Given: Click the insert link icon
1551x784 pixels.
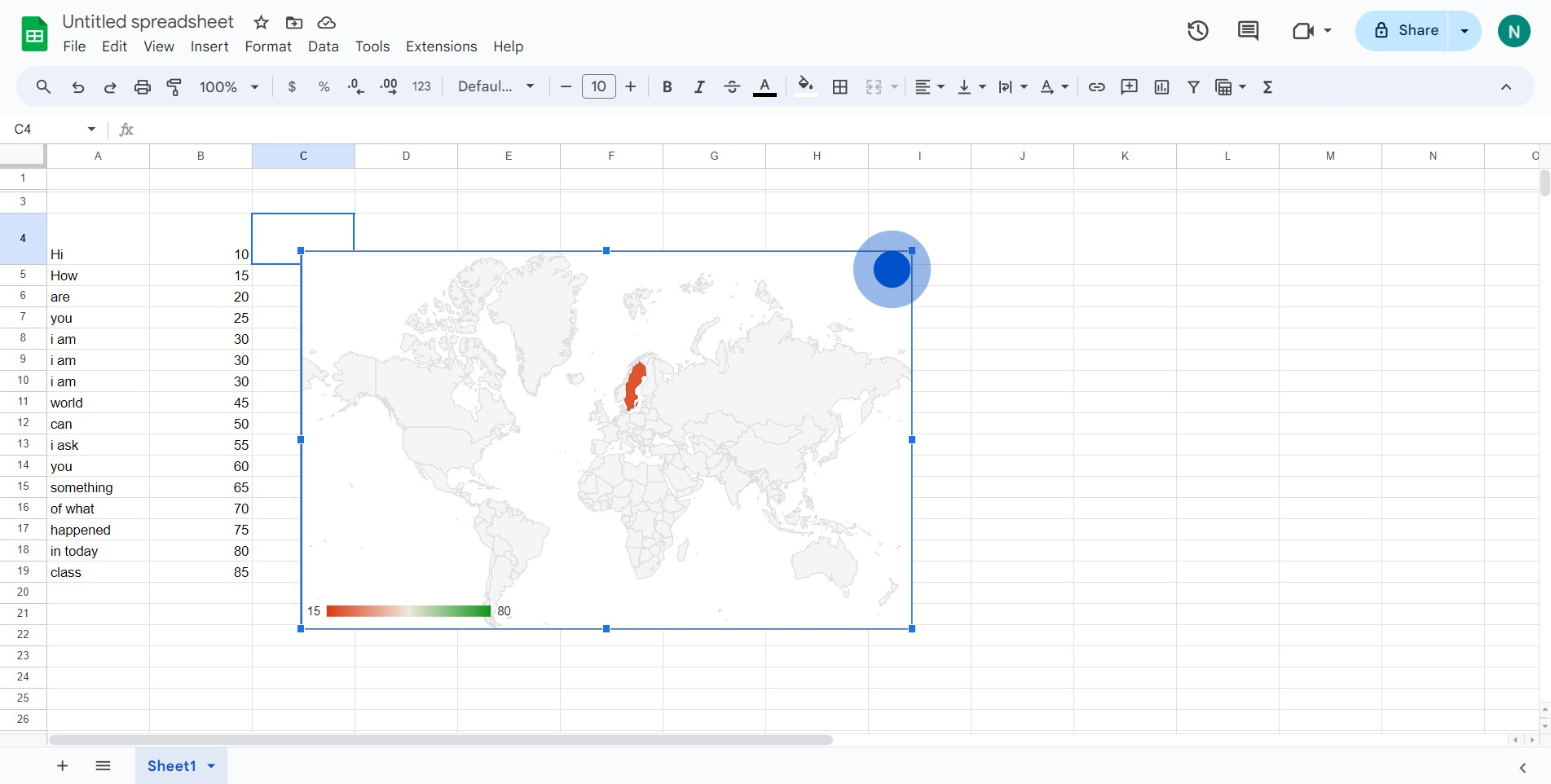Looking at the screenshot, I should [x=1097, y=86].
